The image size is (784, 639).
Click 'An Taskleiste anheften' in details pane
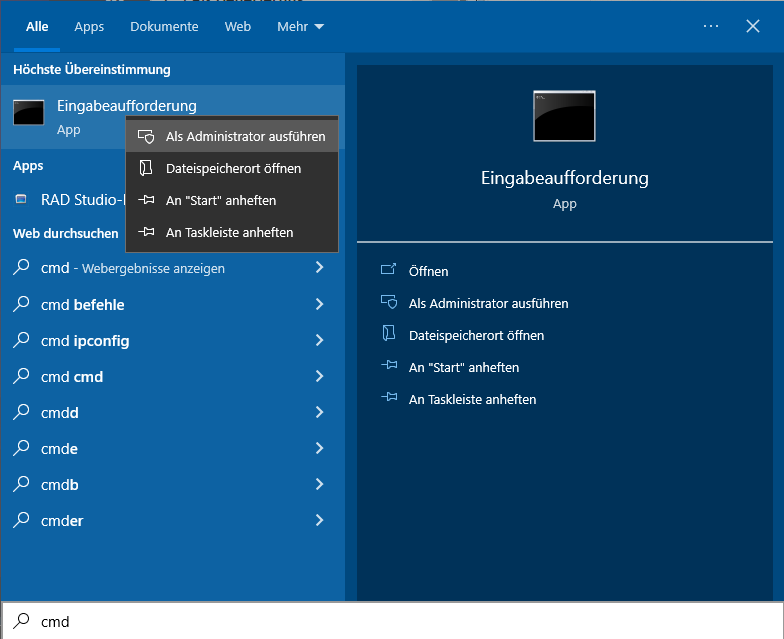coord(472,399)
